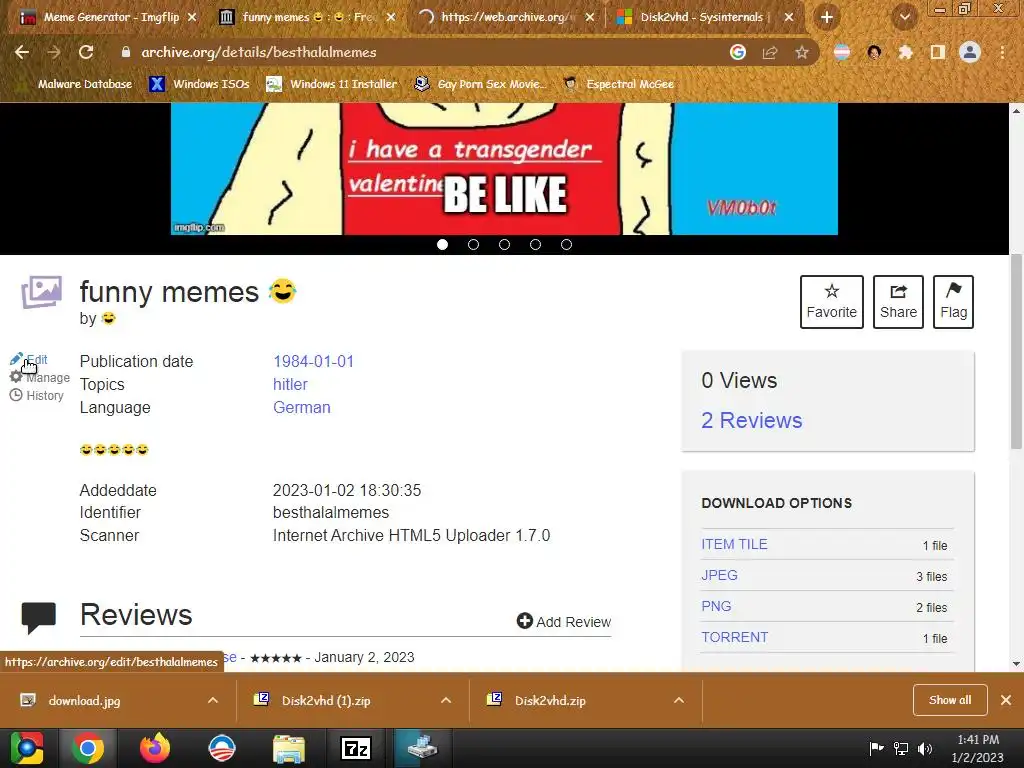Open the Chrome three-dot menu
The height and width of the screenshot is (768, 1024).
(x=1002, y=52)
